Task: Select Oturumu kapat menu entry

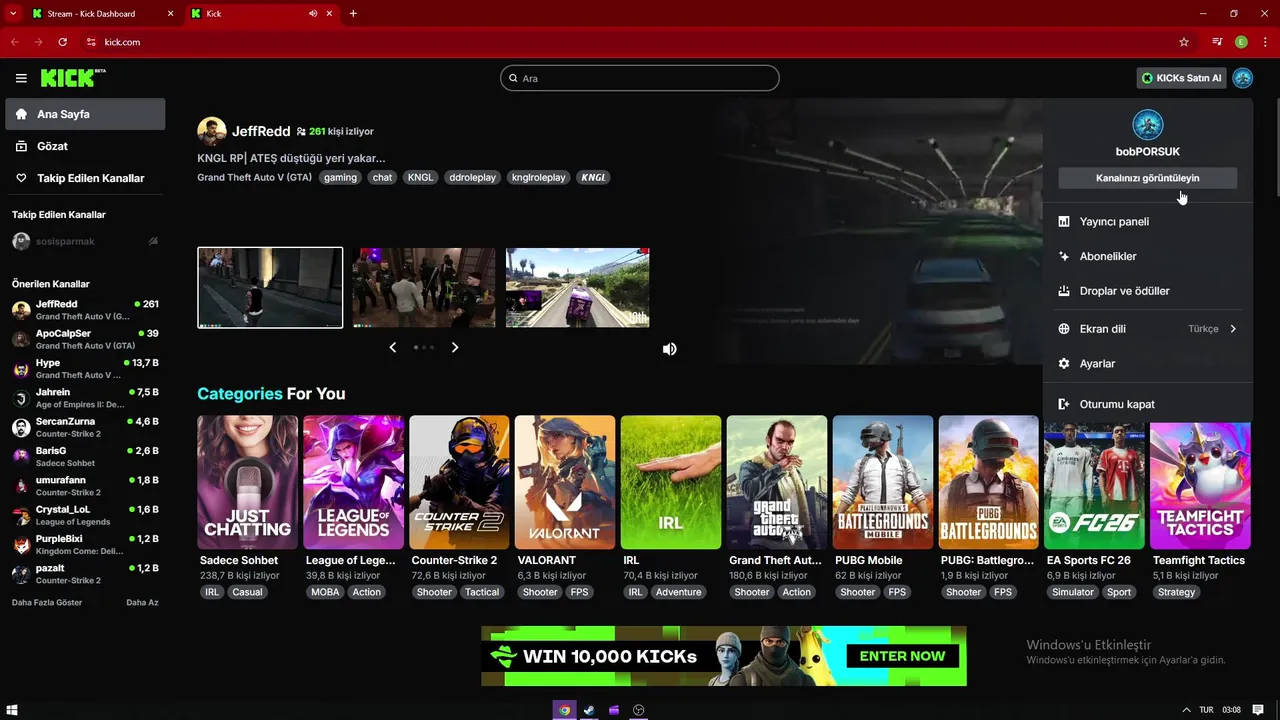Action: click(x=1147, y=404)
